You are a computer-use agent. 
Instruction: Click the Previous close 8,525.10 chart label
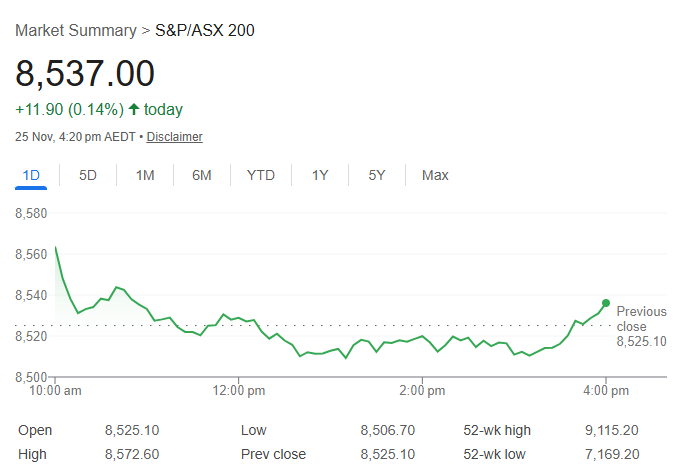tap(641, 327)
